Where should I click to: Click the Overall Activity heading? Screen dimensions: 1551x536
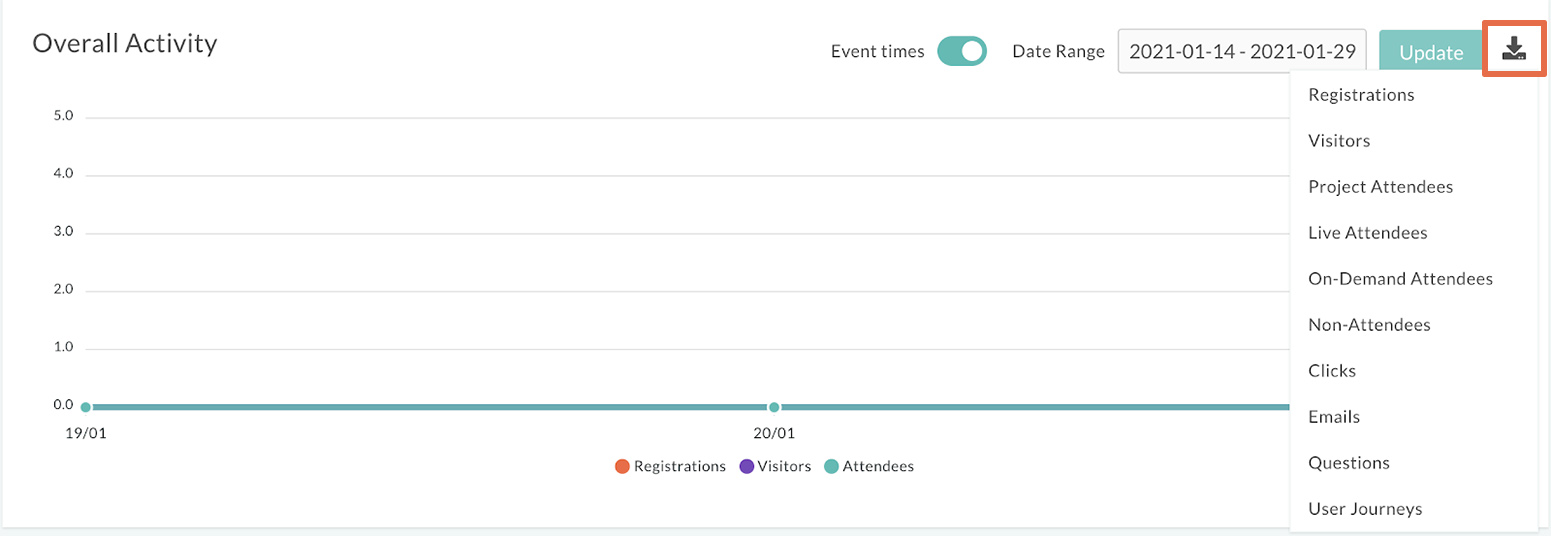pos(125,44)
